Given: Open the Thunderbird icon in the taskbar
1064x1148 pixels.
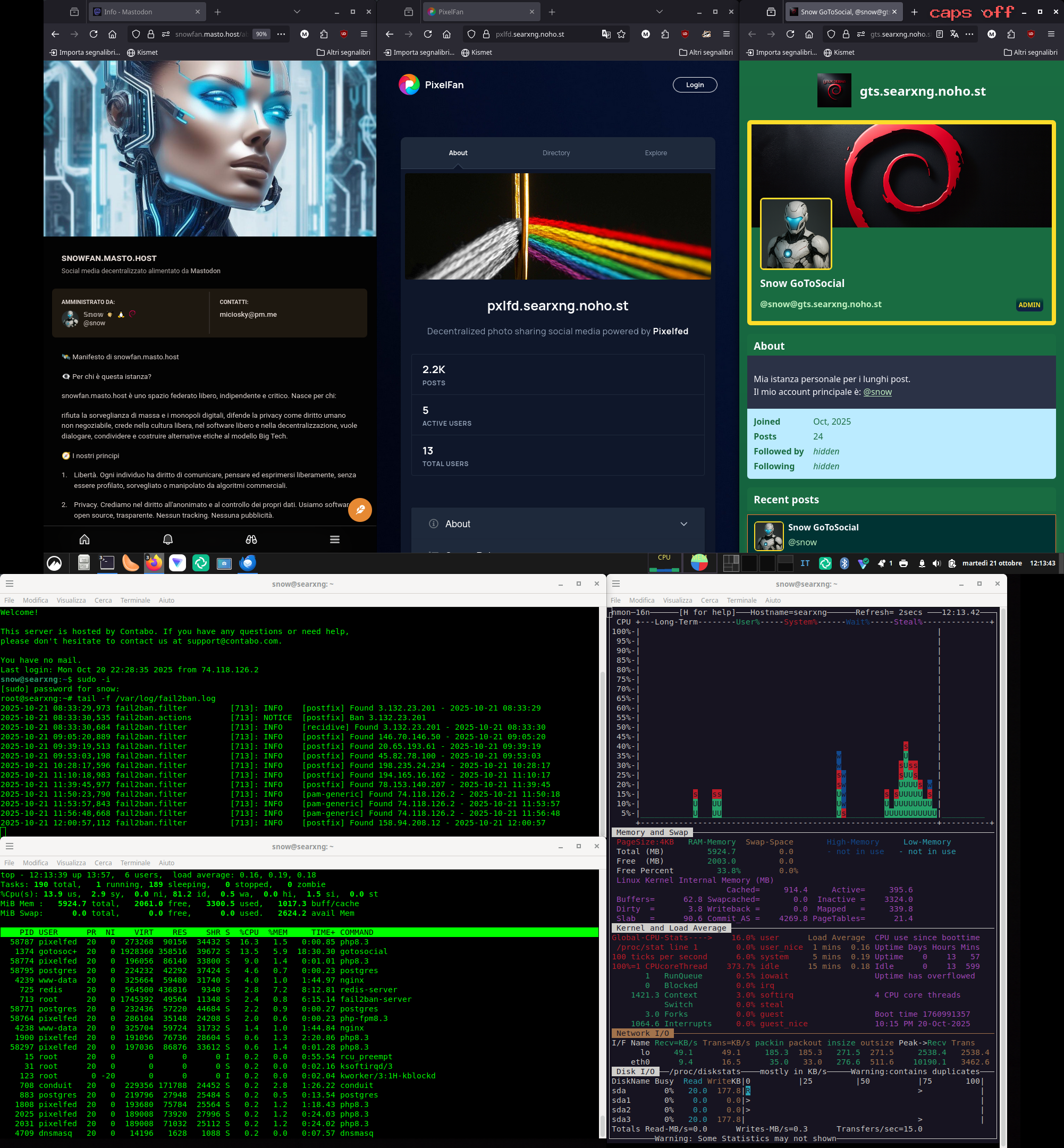Looking at the screenshot, I should pyautogui.click(x=248, y=563).
